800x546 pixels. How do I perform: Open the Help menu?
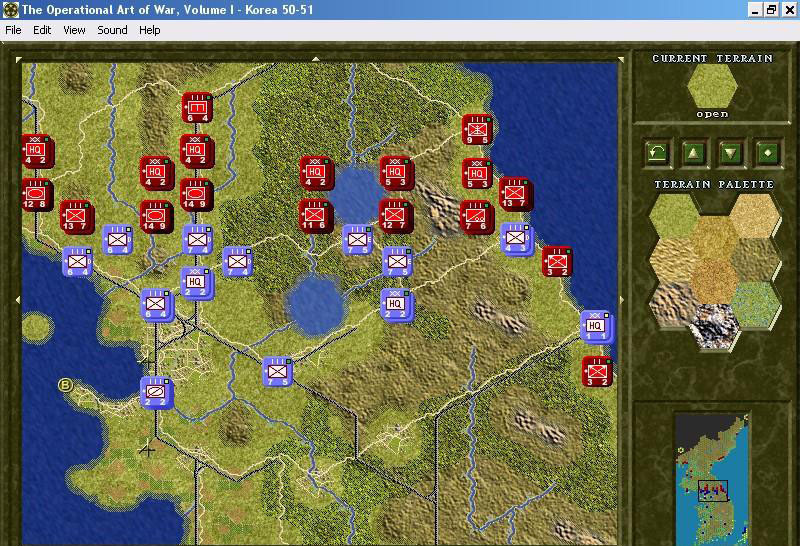click(x=149, y=30)
